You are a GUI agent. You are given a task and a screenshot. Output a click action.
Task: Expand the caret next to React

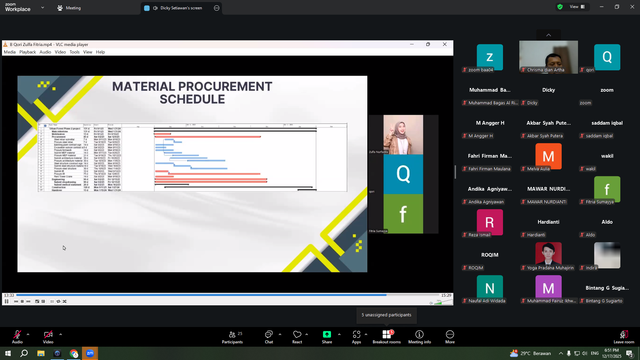(307, 335)
